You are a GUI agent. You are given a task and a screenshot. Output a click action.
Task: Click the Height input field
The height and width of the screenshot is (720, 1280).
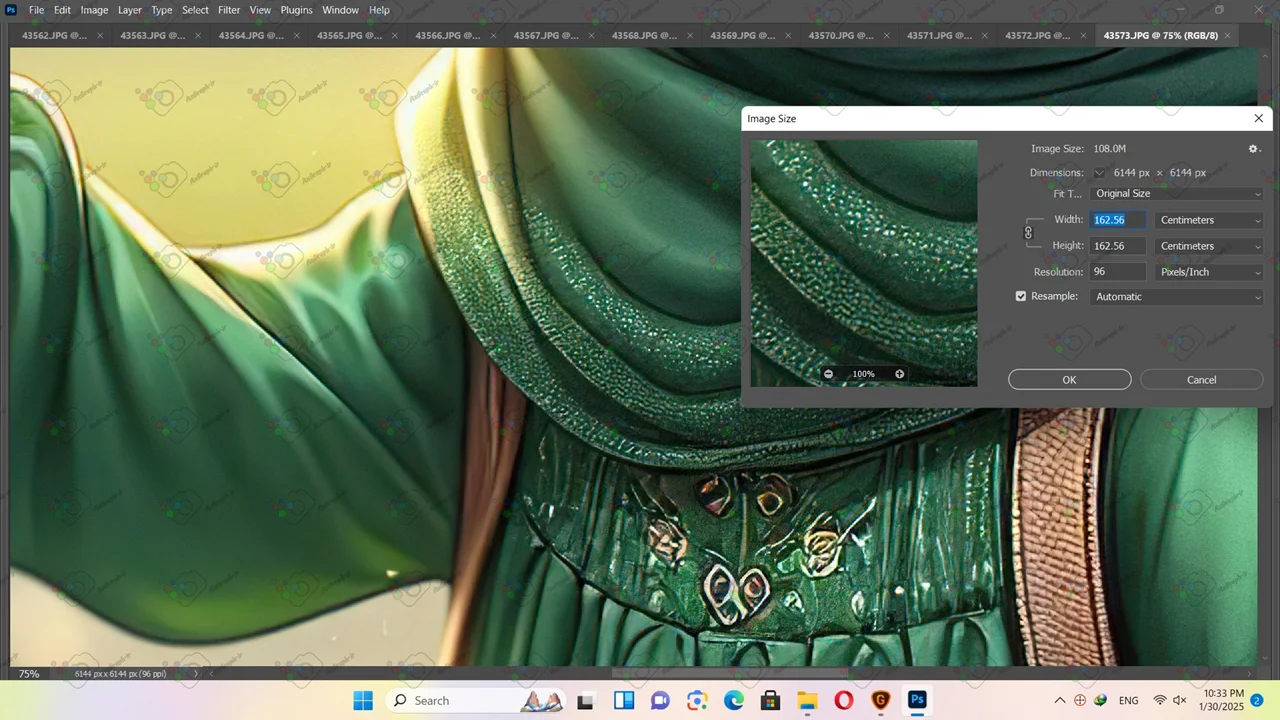(x=1117, y=246)
